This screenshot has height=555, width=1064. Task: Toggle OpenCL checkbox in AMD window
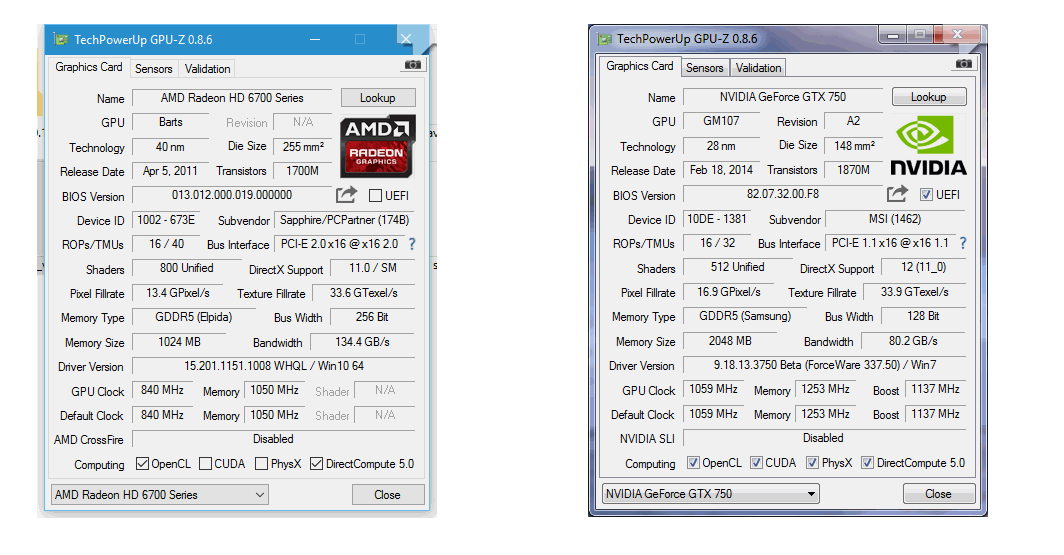point(142,463)
